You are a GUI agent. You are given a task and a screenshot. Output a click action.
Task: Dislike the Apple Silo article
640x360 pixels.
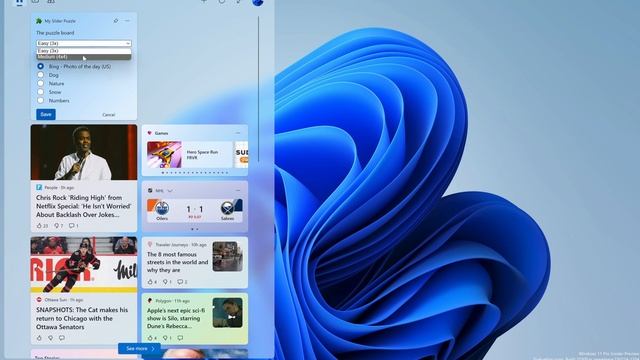click(165, 338)
